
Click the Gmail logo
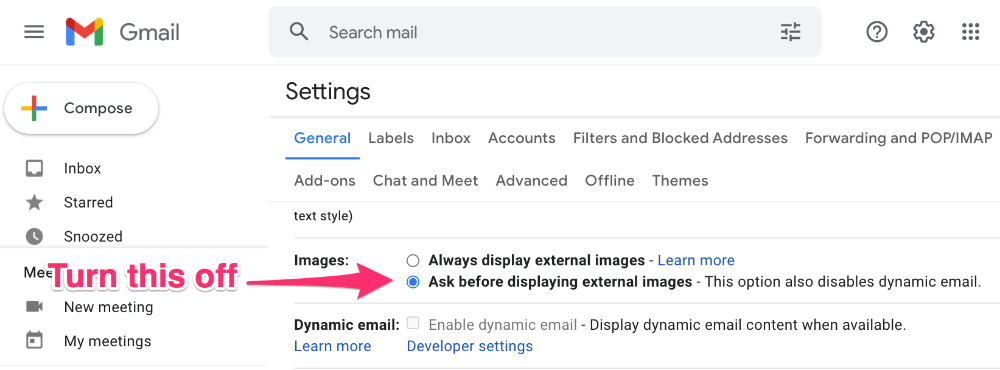pos(122,32)
